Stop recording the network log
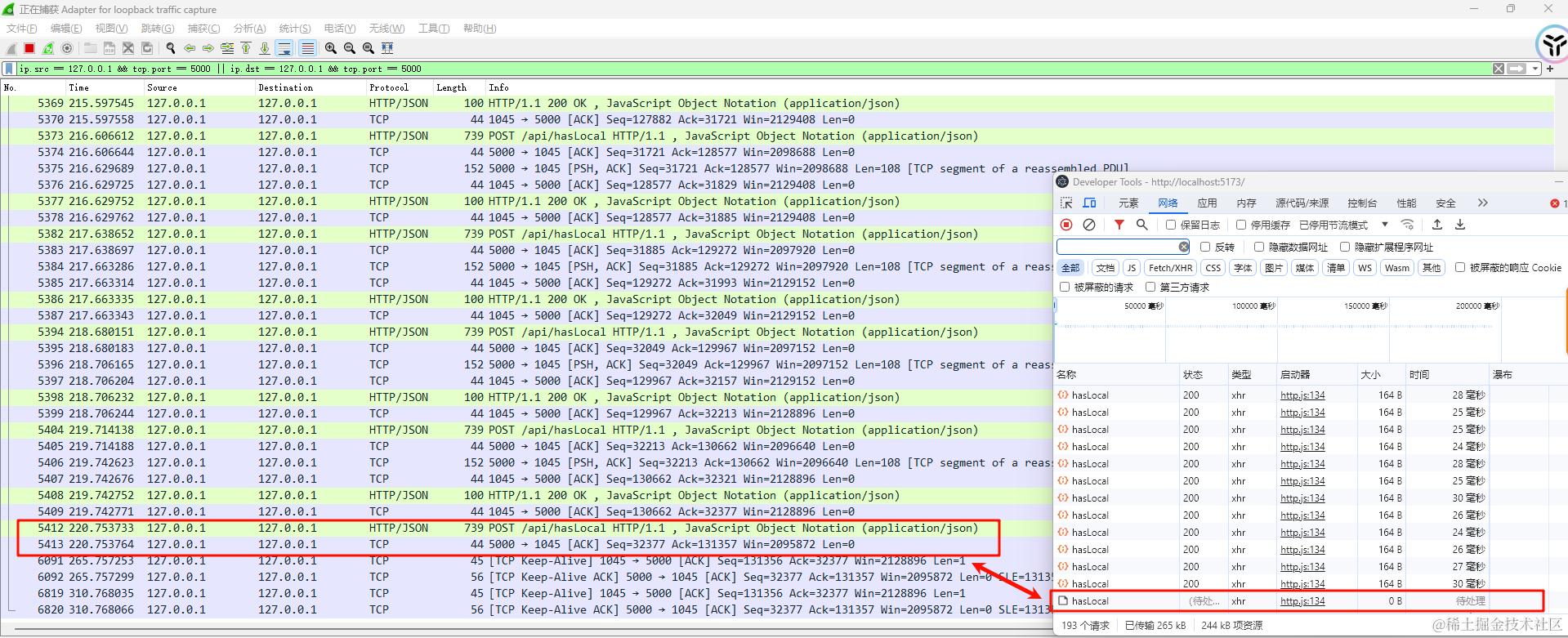Screen dimensions: 1568x638 1066,225
